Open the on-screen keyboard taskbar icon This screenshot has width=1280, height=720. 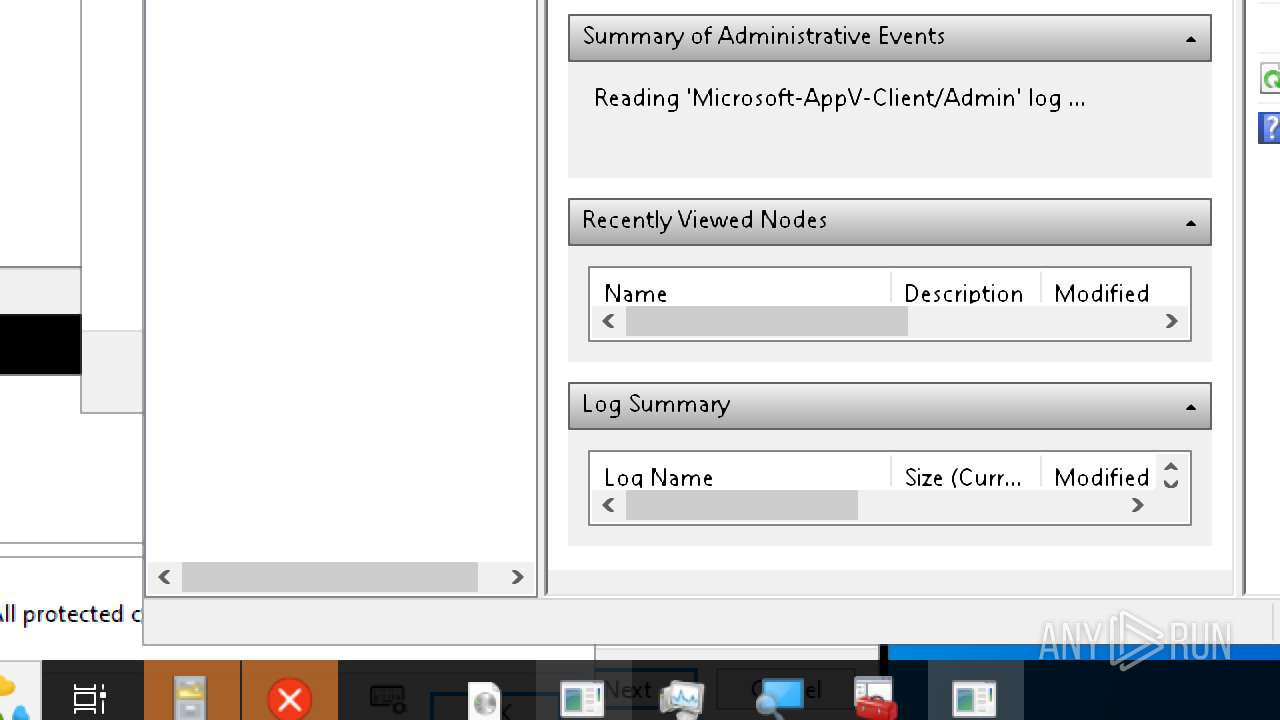pos(387,697)
